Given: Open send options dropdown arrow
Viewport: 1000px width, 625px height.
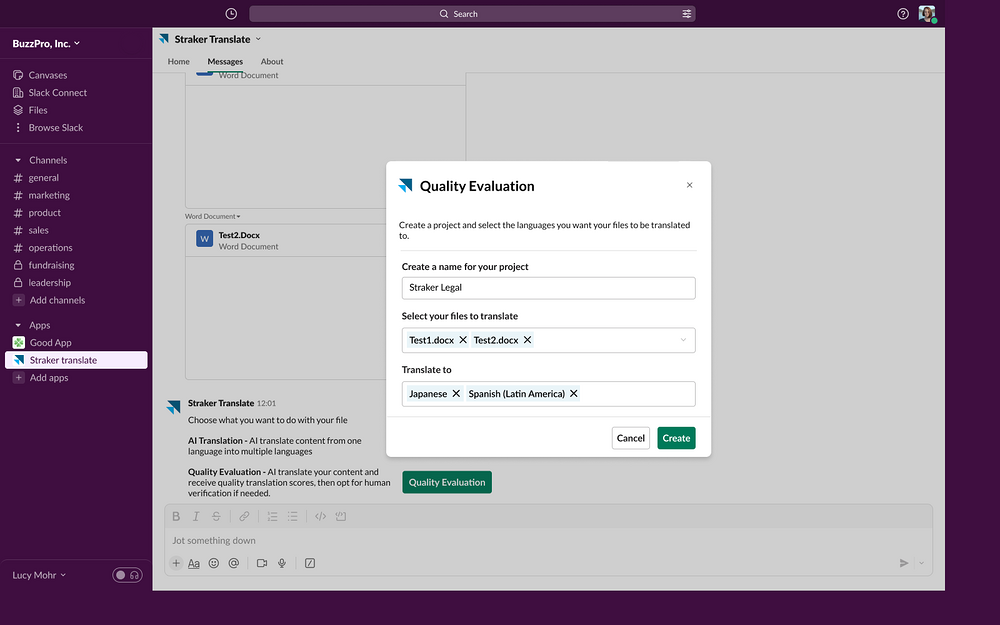Looking at the screenshot, I should point(922,563).
